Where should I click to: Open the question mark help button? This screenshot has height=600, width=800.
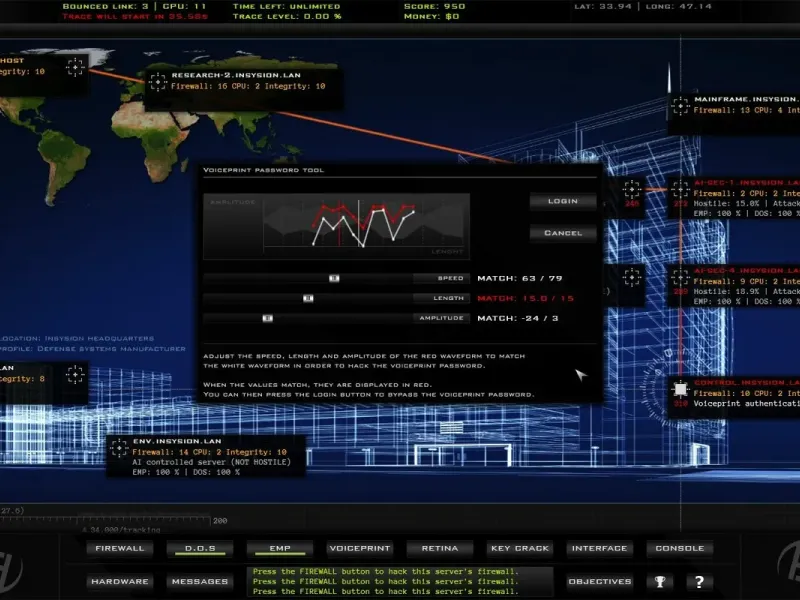699,582
